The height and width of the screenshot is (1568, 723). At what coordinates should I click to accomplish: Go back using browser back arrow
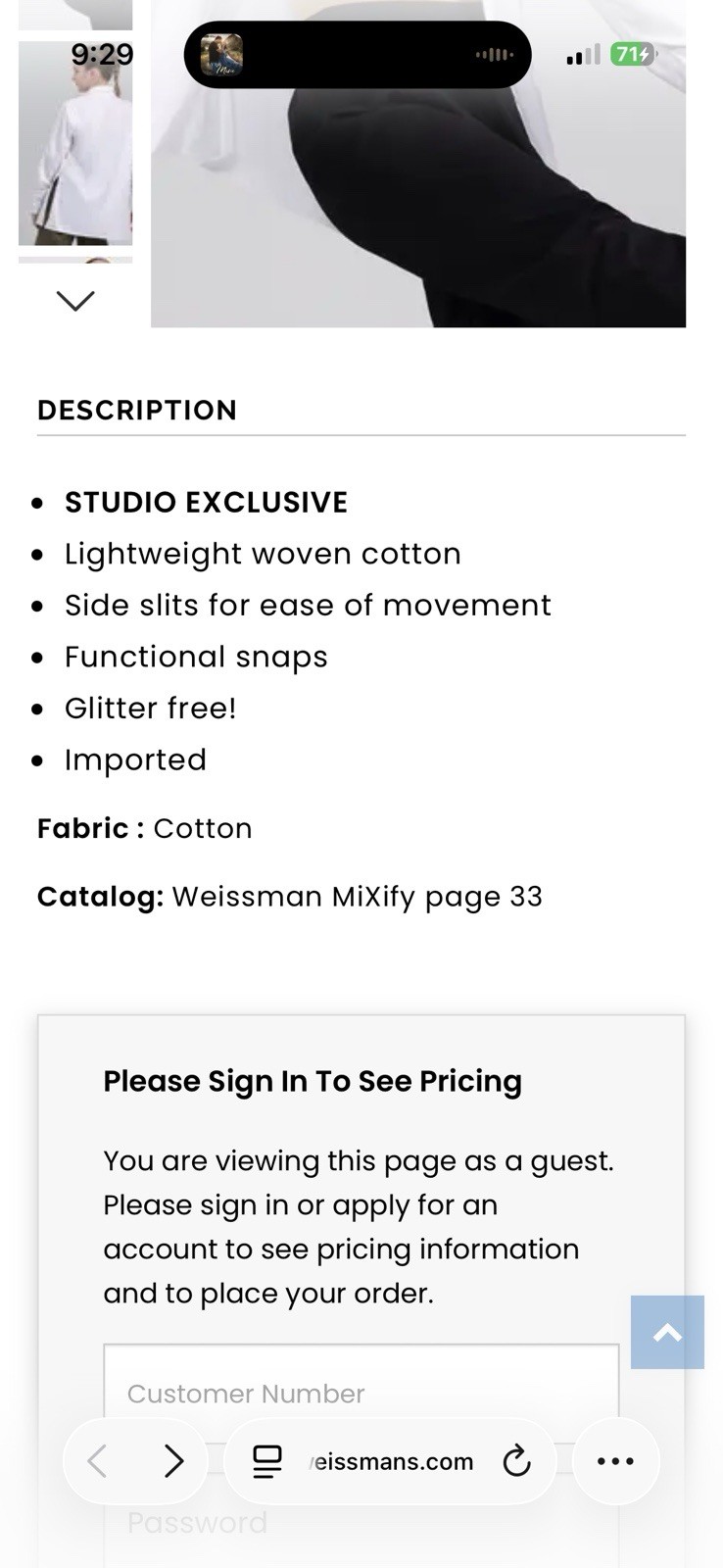pyautogui.click(x=97, y=1461)
